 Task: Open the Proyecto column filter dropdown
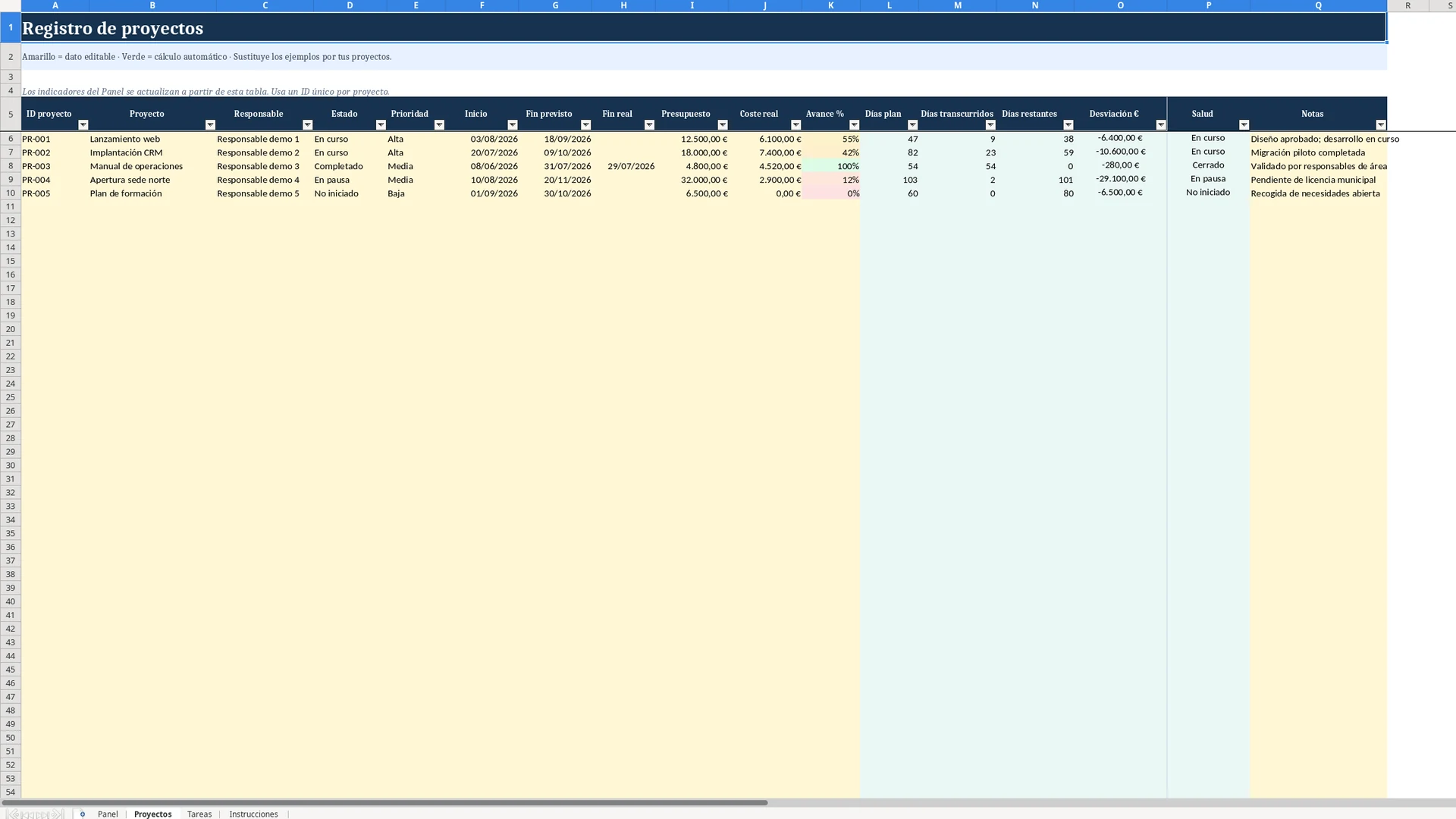pos(210,125)
